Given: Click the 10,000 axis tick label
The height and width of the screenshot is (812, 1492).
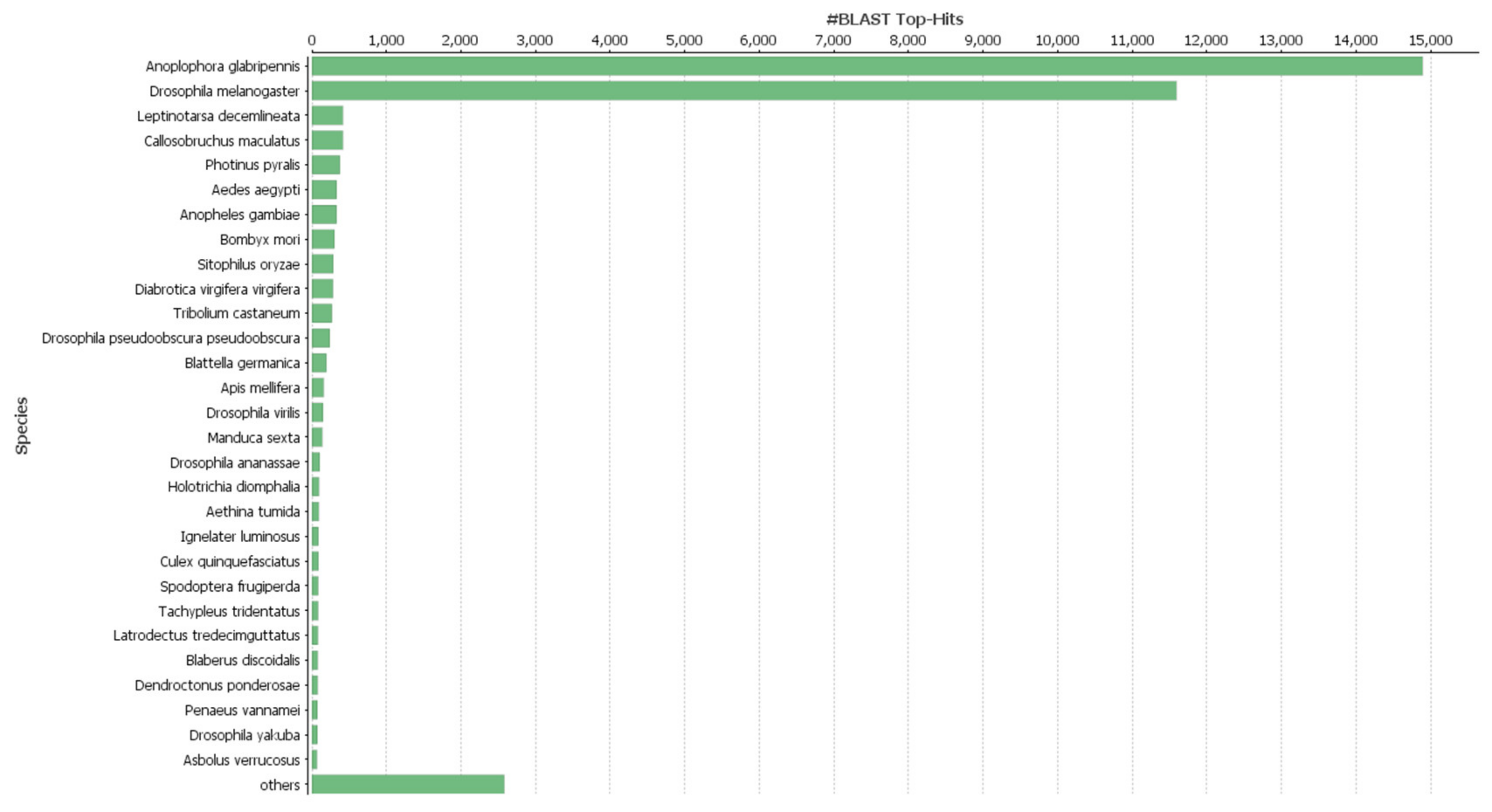Looking at the screenshot, I should tap(1057, 41).
